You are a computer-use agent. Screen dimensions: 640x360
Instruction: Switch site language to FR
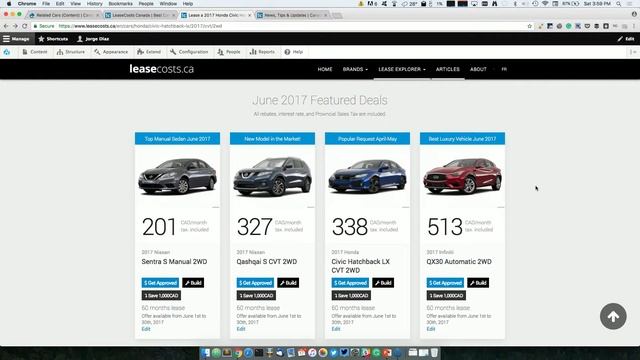[504, 69]
